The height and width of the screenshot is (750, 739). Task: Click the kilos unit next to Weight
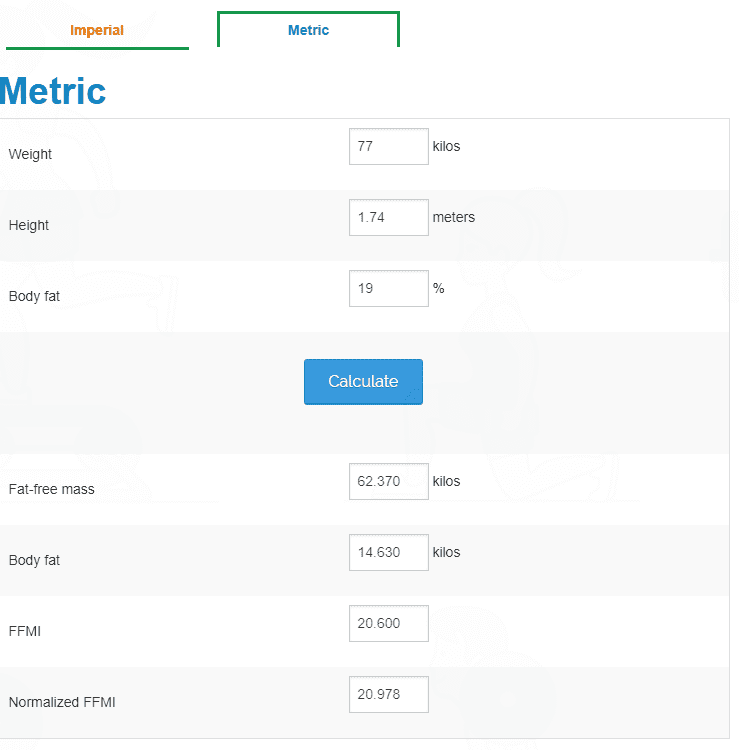click(x=446, y=146)
